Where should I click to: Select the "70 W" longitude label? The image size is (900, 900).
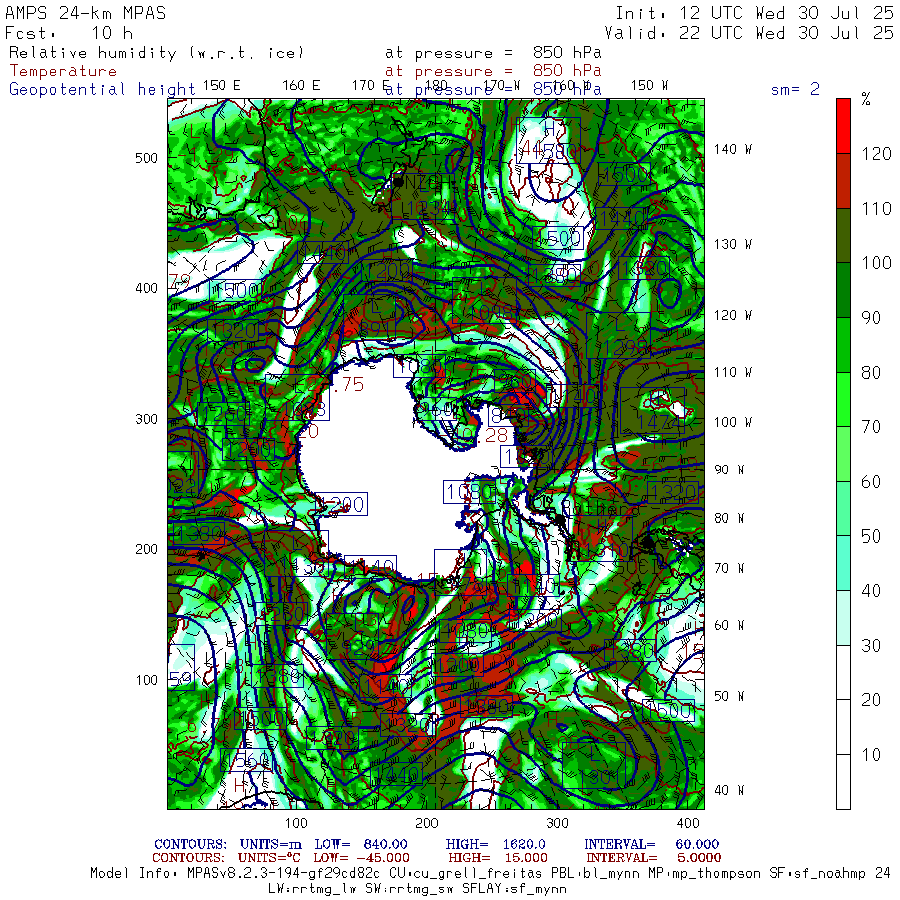729,568
